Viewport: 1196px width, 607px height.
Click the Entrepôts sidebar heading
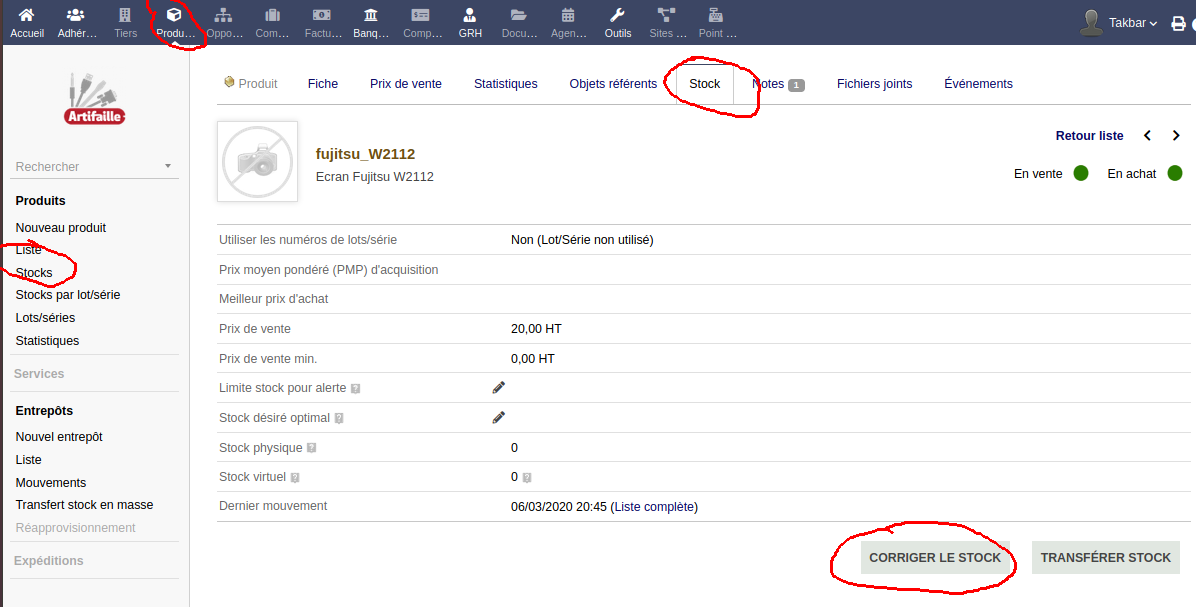pyautogui.click(x=44, y=410)
